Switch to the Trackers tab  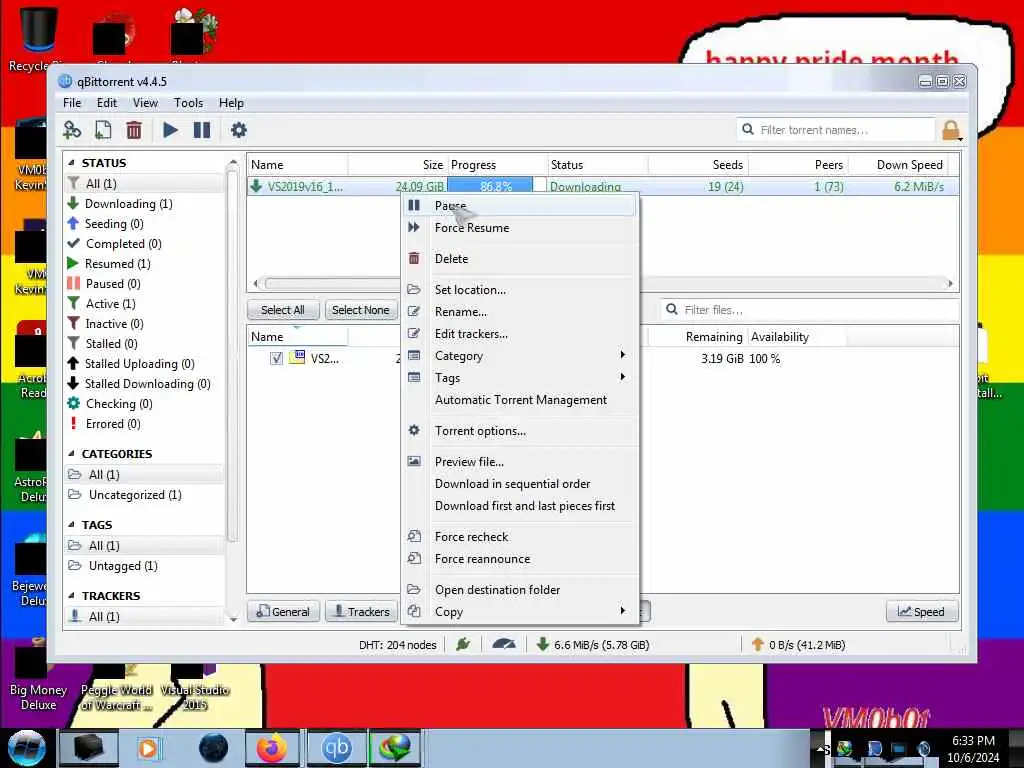tap(361, 612)
